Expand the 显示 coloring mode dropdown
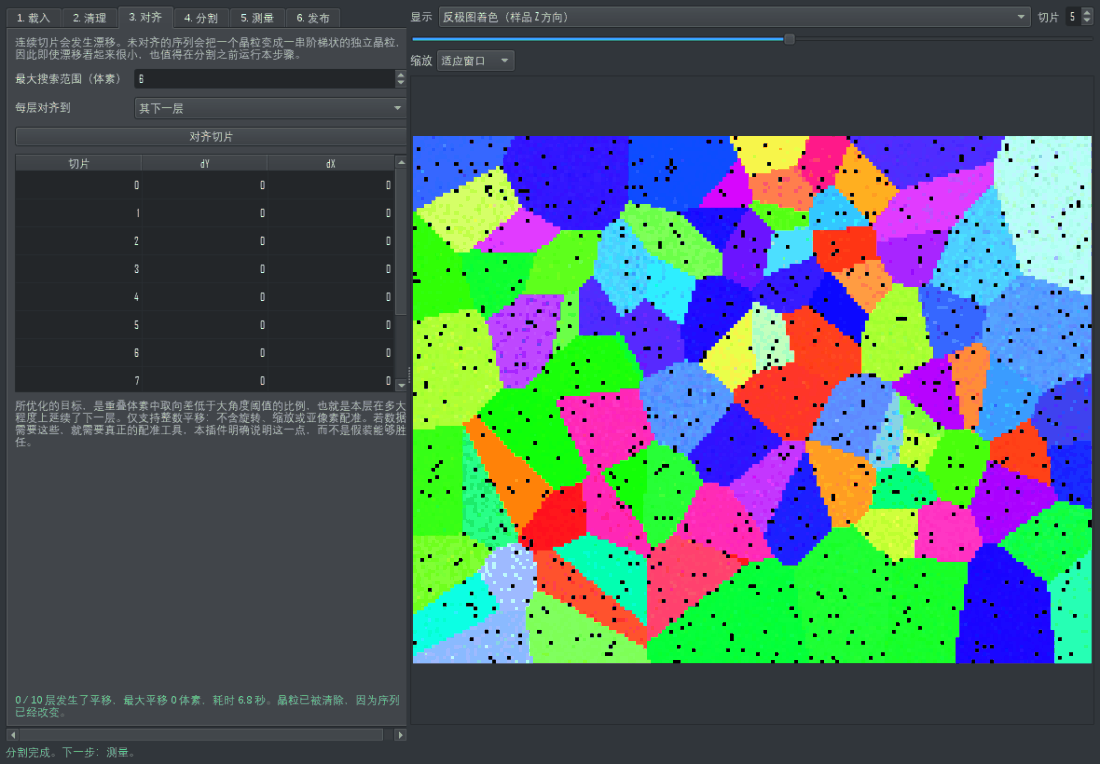 [734, 17]
